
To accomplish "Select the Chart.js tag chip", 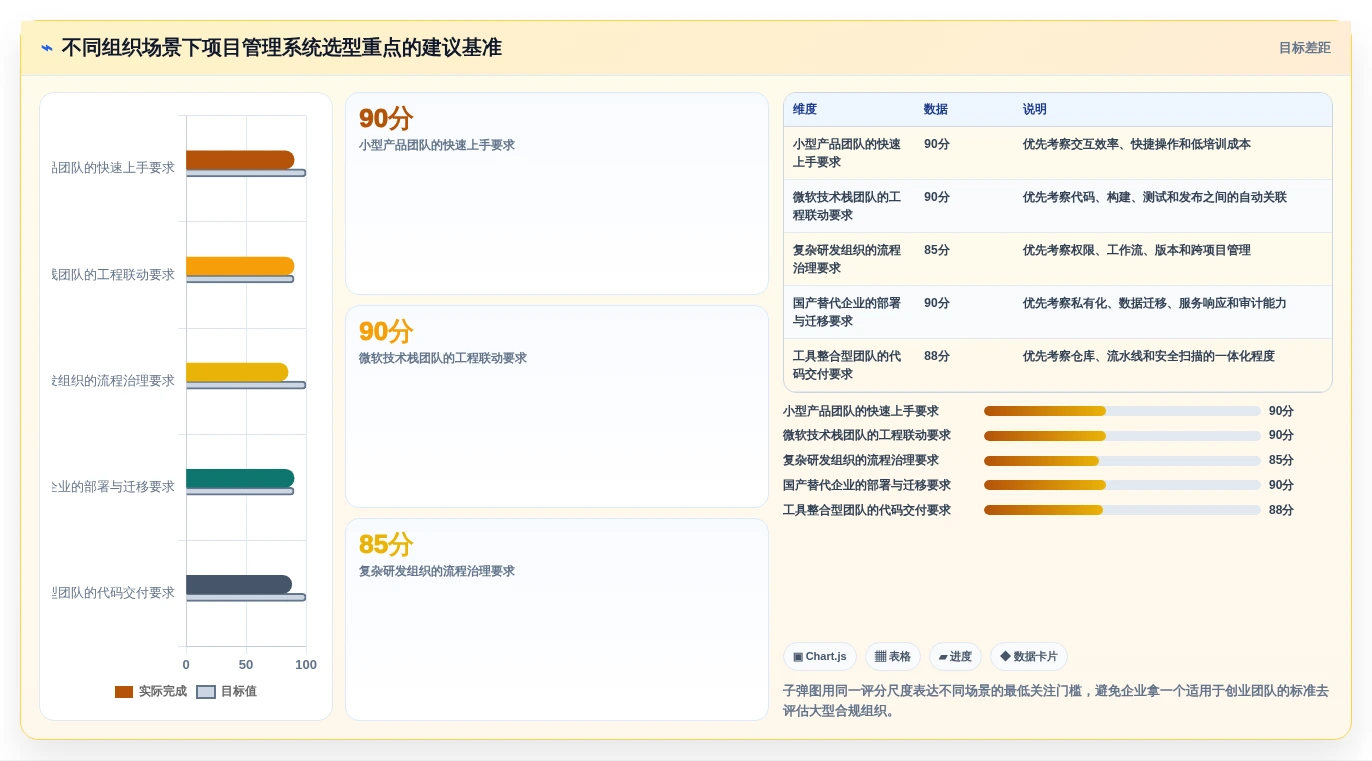I will point(820,657).
